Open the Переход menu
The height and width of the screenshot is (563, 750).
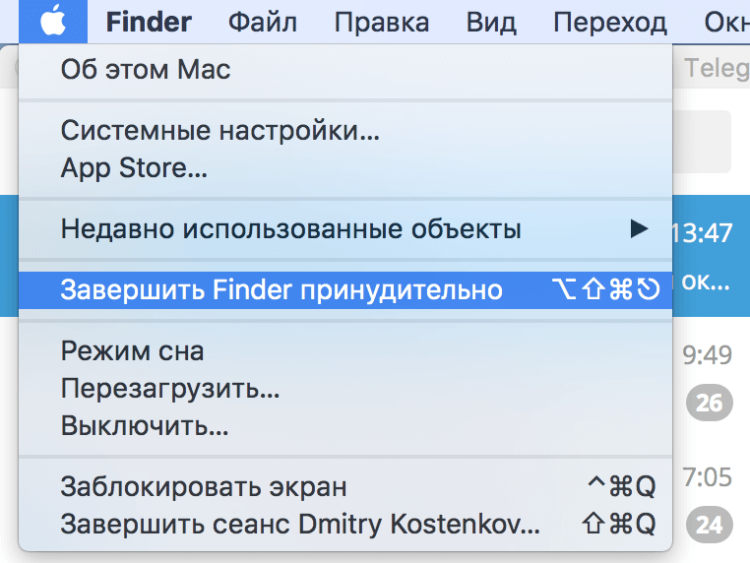(x=610, y=22)
